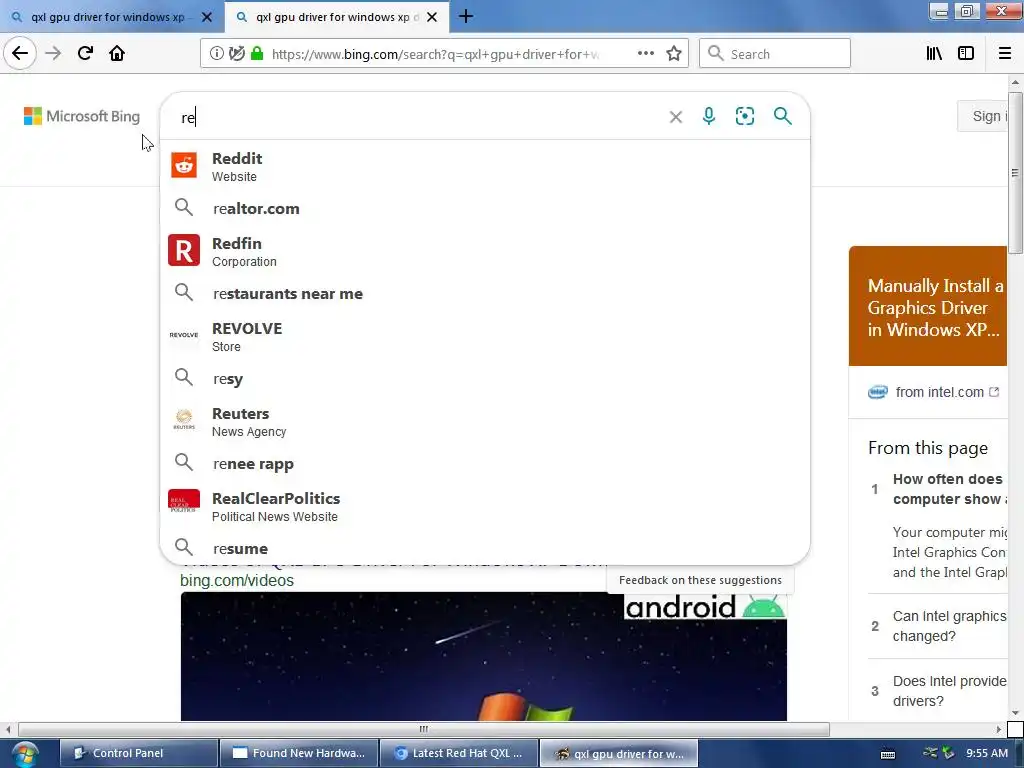This screenshot has height=768, width=1024.
Task: Click the REVOLVE store logo
Action: point(184,335)
